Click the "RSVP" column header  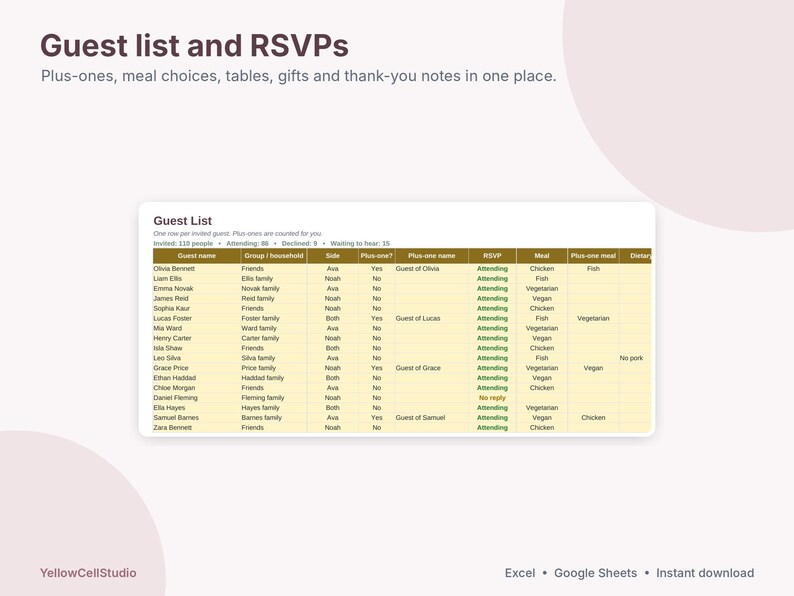pyautogui.click(x=492, y=256)
